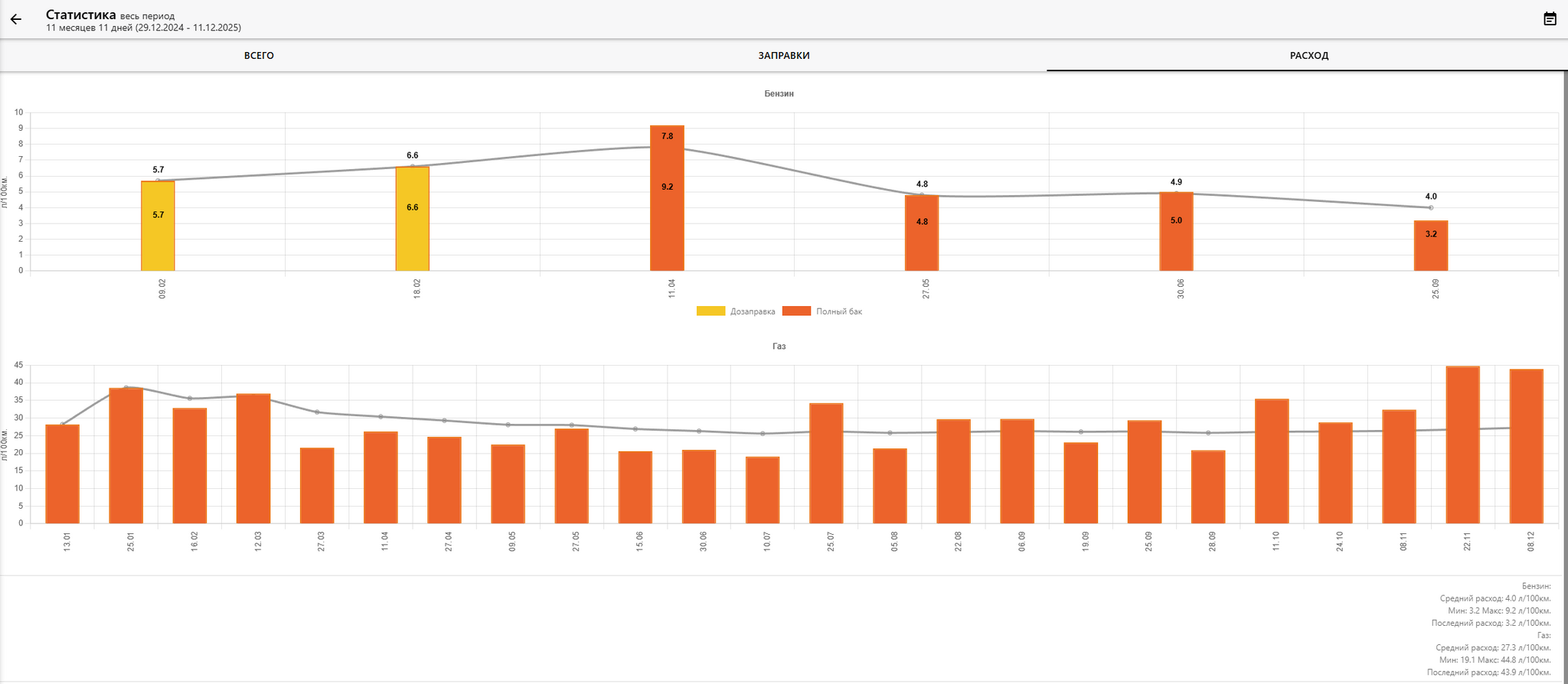The image size is (1568, 684).
Task: Select the 11.04 gasoline bar showing 9.2
Action: click(x=667, y=199)
